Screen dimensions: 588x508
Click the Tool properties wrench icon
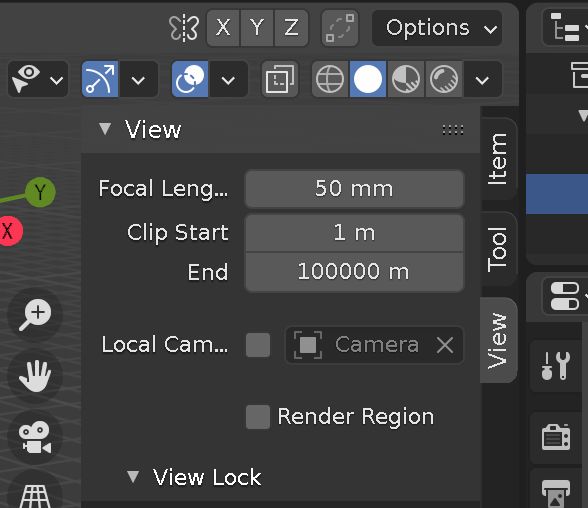pos(556,366)
